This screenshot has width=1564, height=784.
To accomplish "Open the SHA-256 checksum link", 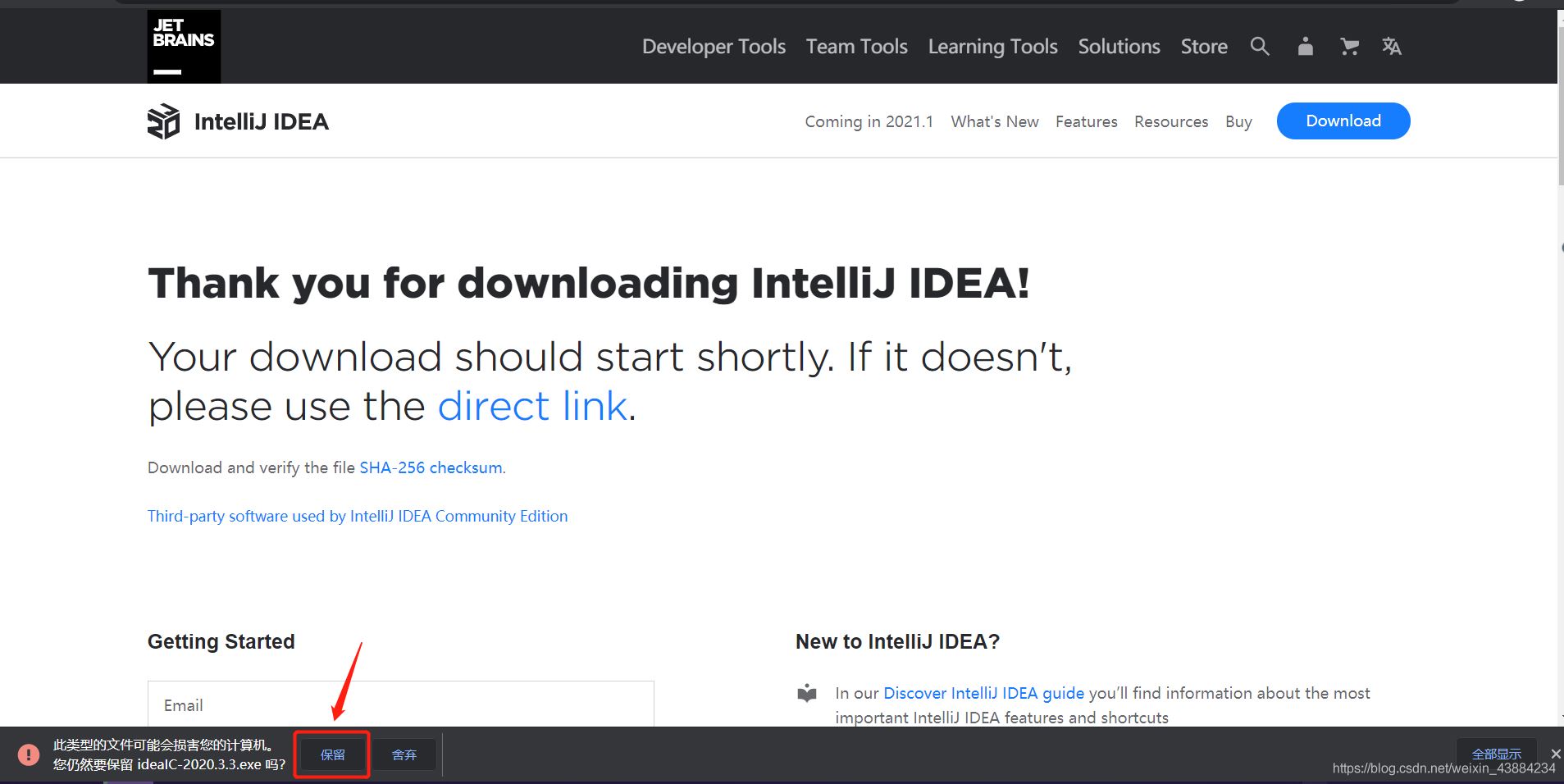I will click(431, 467).
